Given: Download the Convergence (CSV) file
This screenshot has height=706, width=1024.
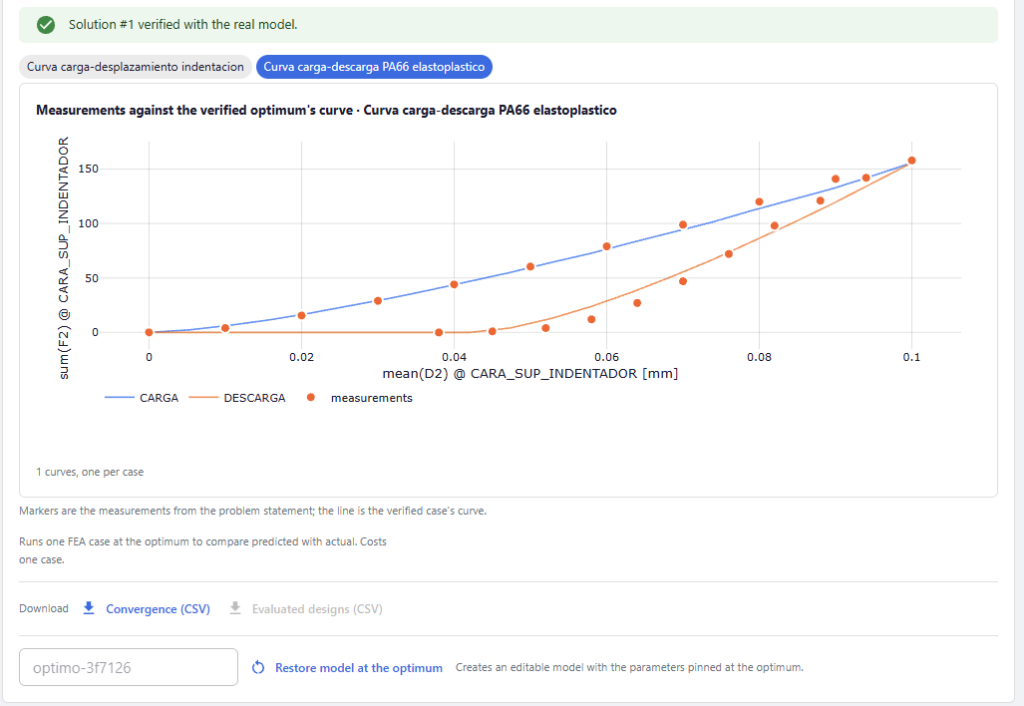Looking at the screenshot, I should click(x=146, y=609).
